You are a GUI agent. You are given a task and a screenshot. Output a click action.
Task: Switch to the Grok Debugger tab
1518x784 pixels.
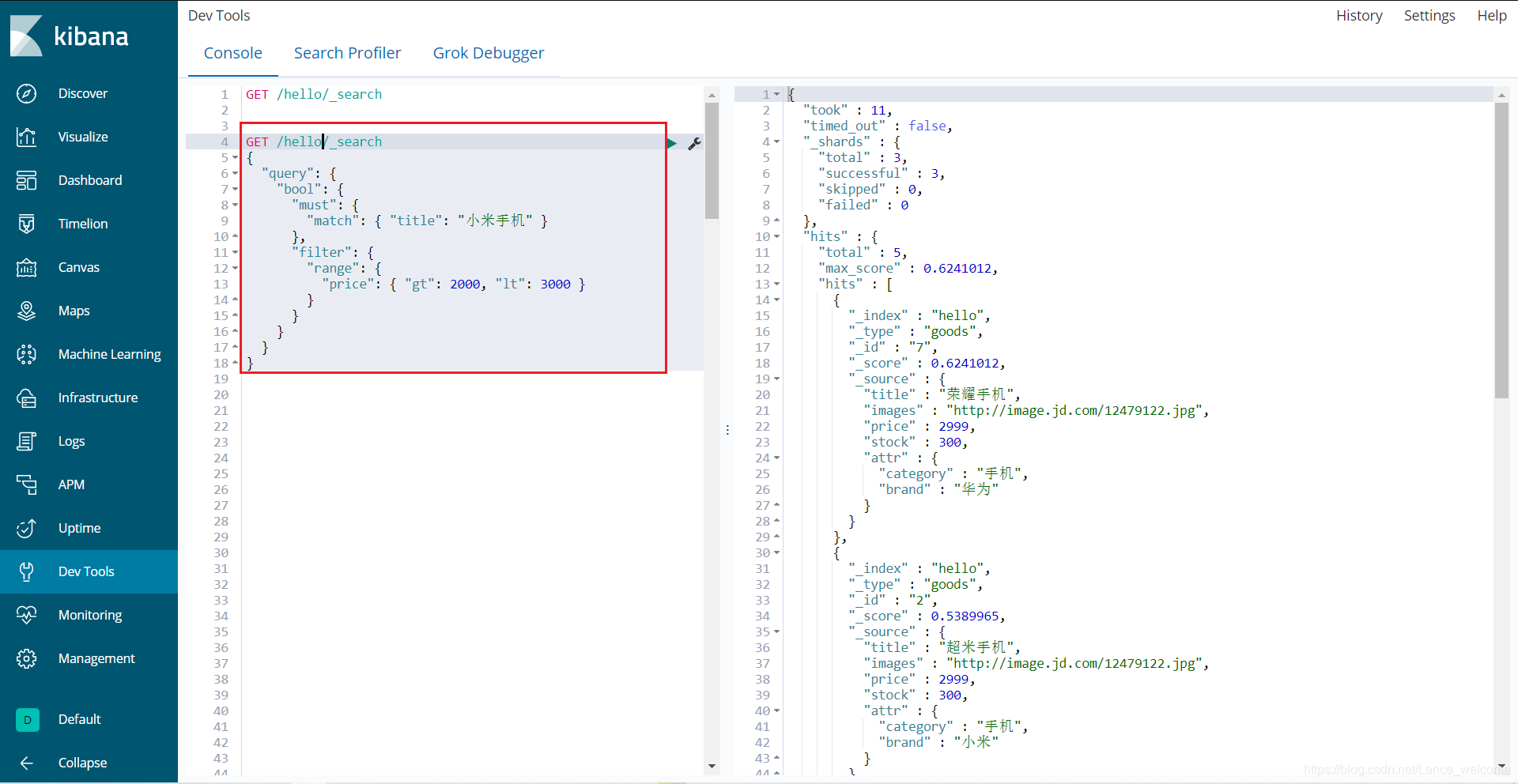click(488, 53)
